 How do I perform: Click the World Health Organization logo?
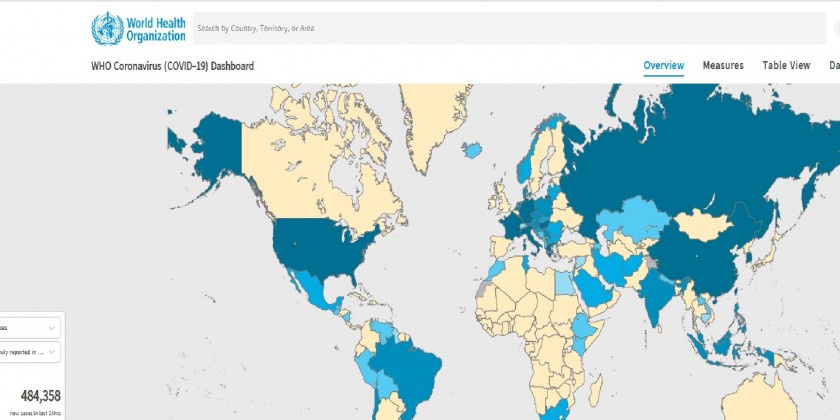pos(138,28)
